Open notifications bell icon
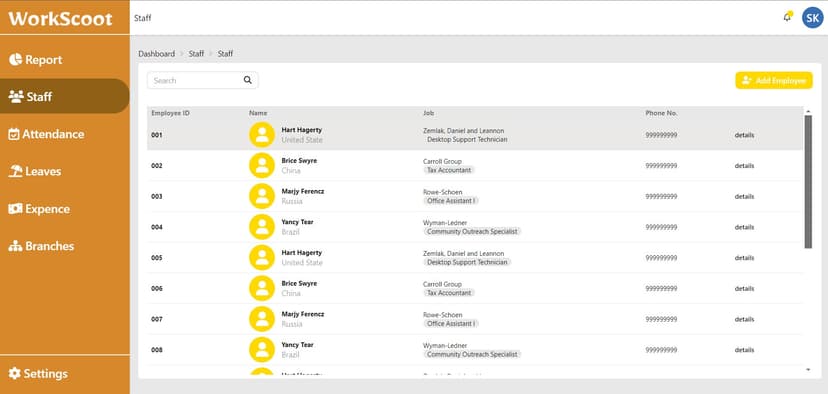The image size is (828, 394). tap(787, 17)
